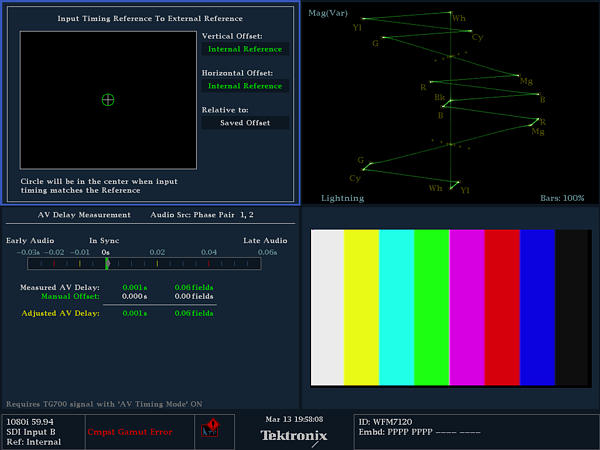Click the Manual Offset 0.00 fields value
The image size is (600, 450).
[x=194, y=296]
